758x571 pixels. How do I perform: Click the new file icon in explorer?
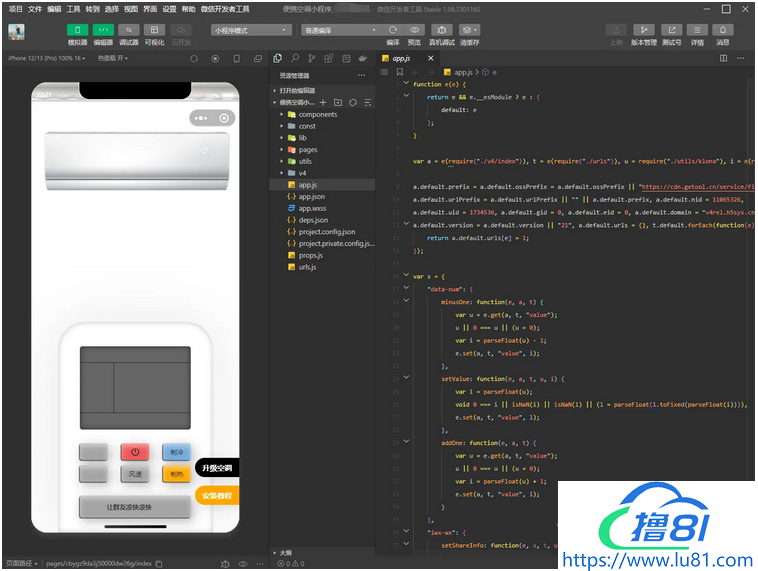(322, 102)
